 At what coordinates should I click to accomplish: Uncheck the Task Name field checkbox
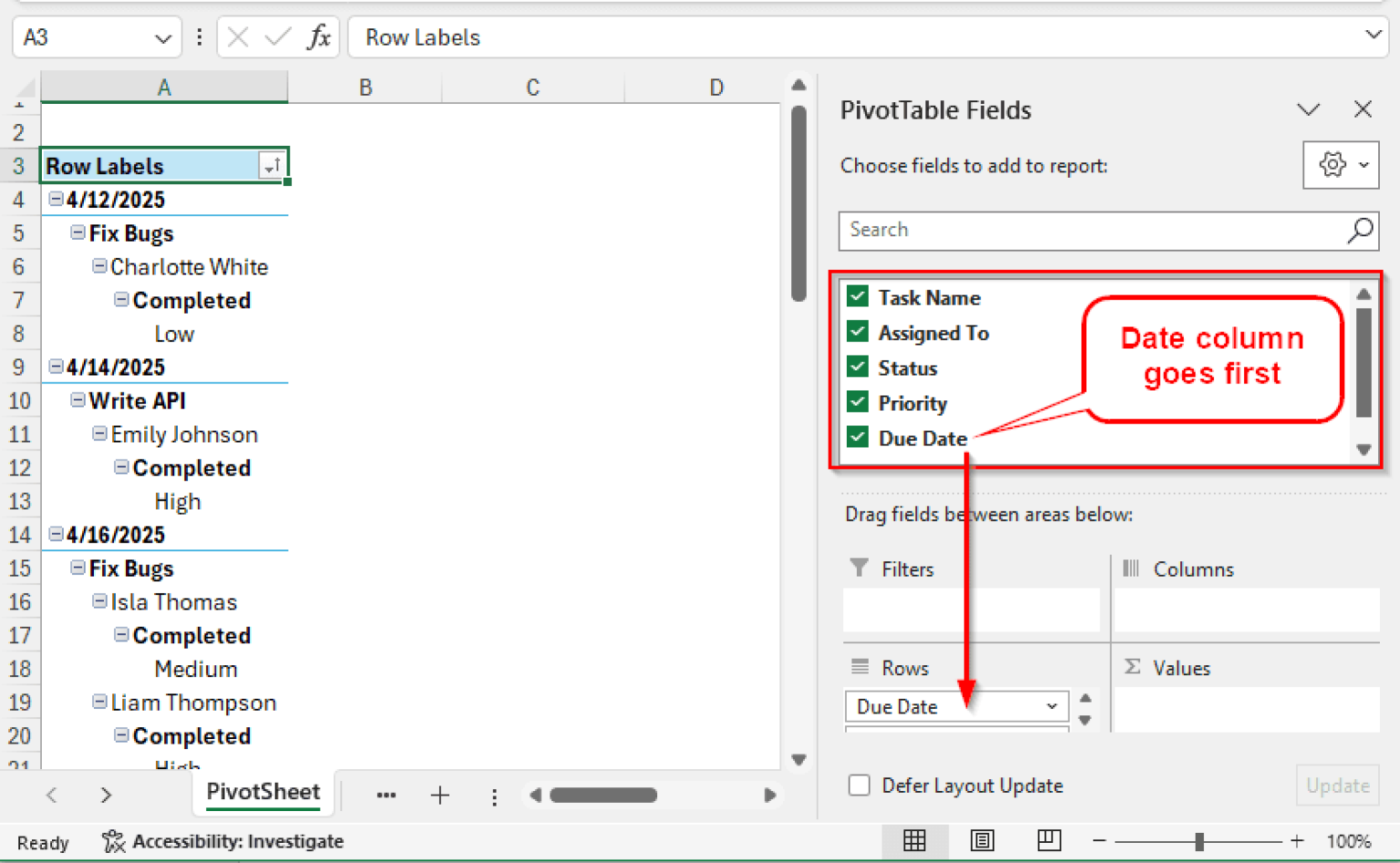coord(858,297)
